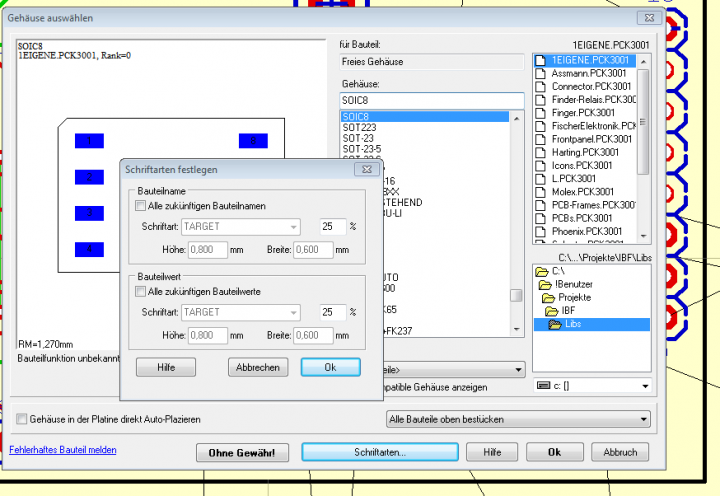The width and height of the screenshot is (720, 496).
Task: Open the Projekte folder icon in tree
Action: click(551, 298)
